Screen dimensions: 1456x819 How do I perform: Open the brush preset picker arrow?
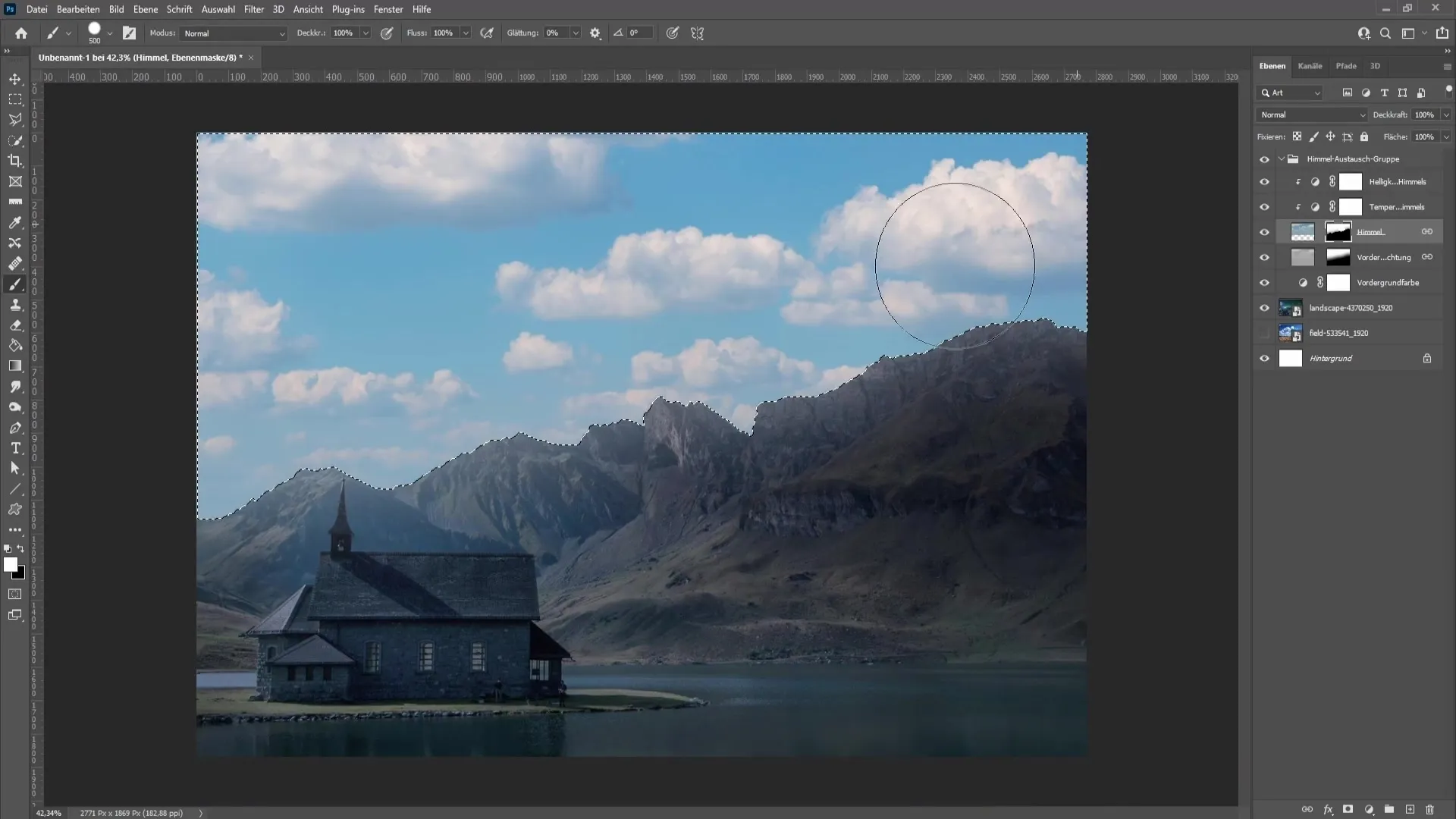110,33
